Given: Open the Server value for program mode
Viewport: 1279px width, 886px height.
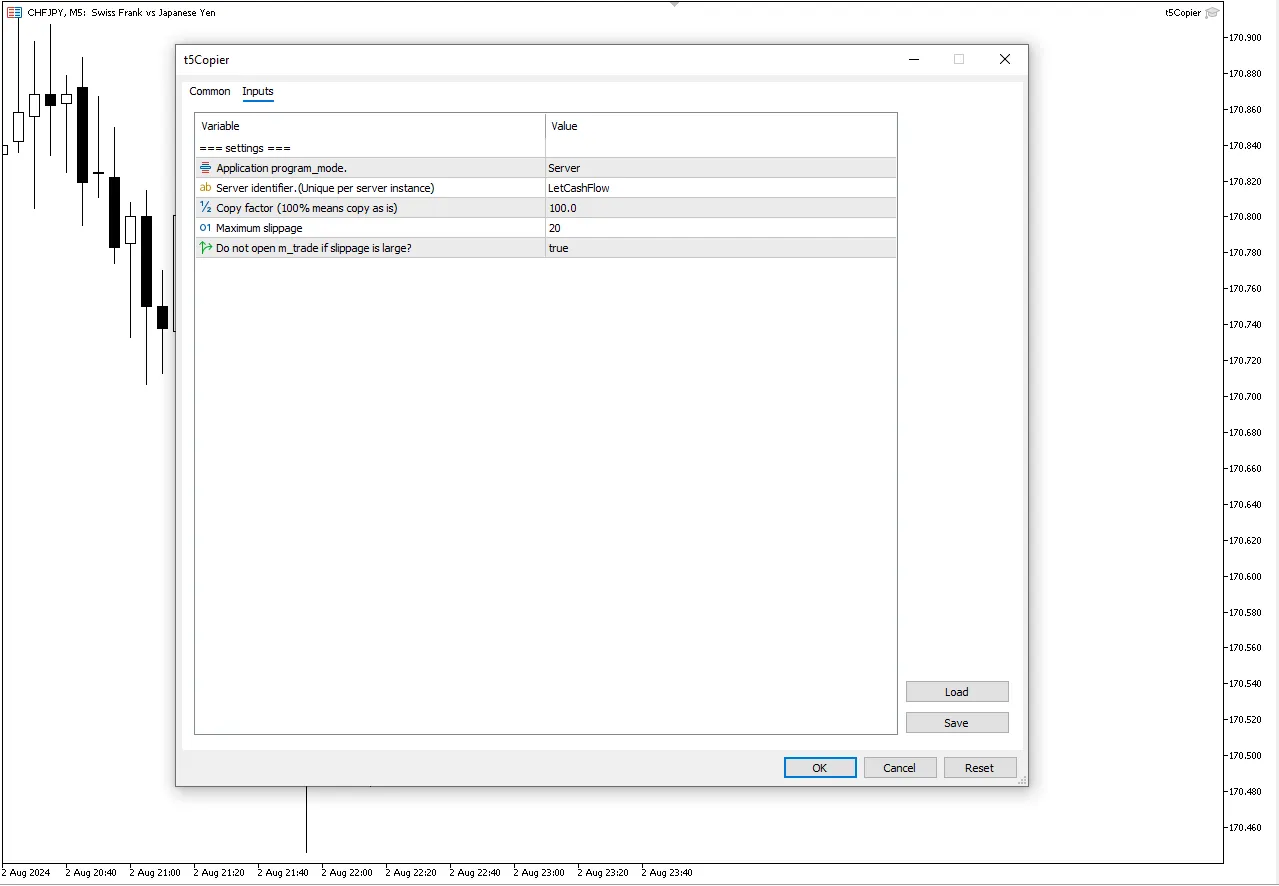Looking at the screenshot, I should [721, 168].
